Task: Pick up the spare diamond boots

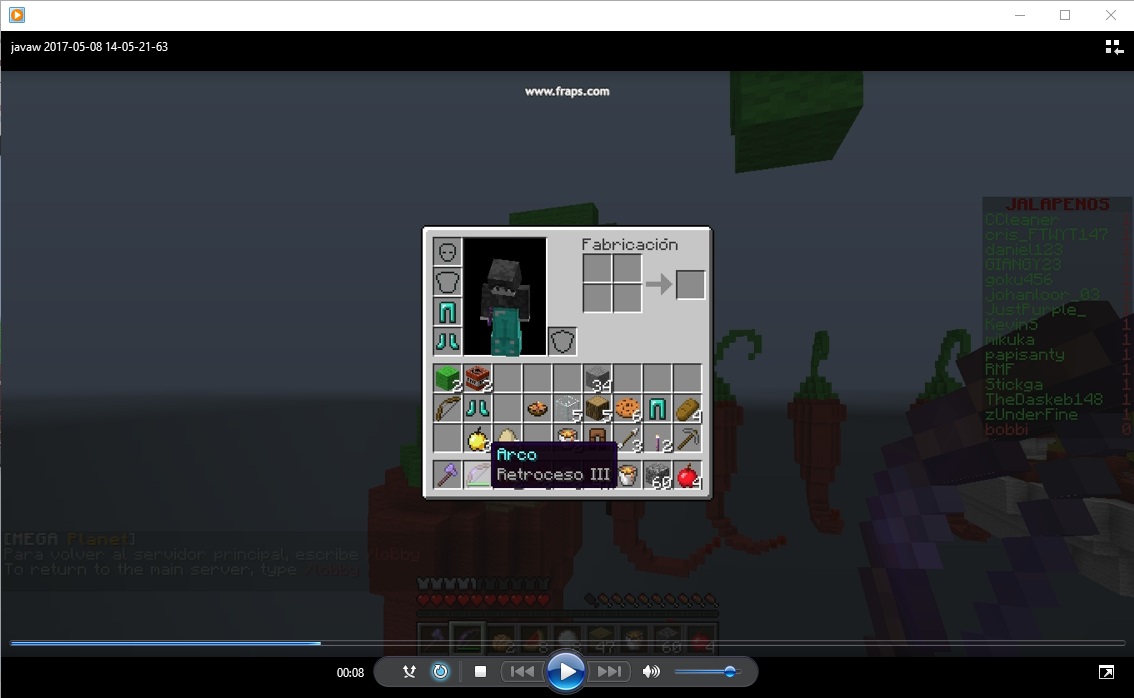Action: 477,409
